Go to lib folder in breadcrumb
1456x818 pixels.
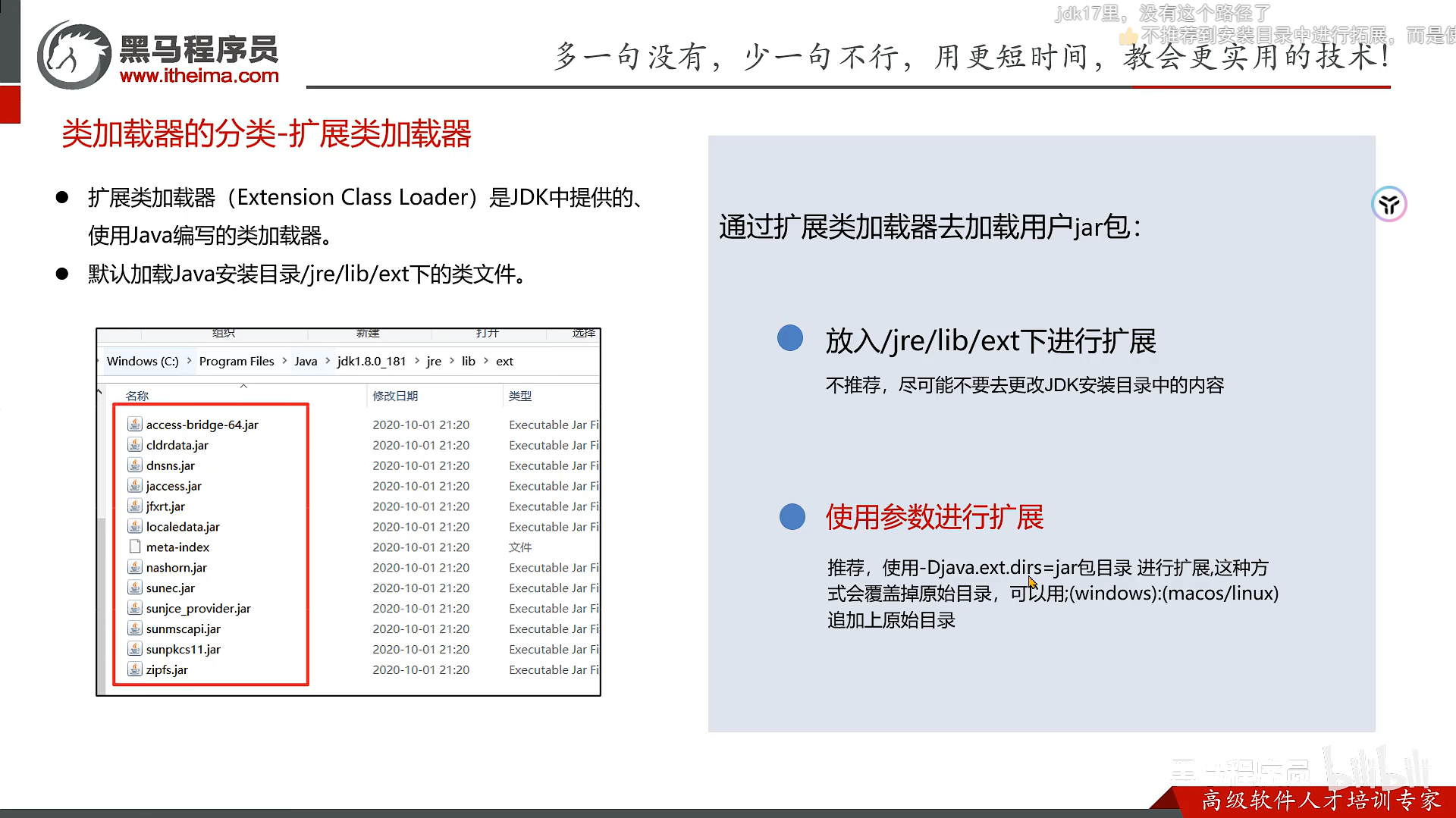click(x=469, y=361)
